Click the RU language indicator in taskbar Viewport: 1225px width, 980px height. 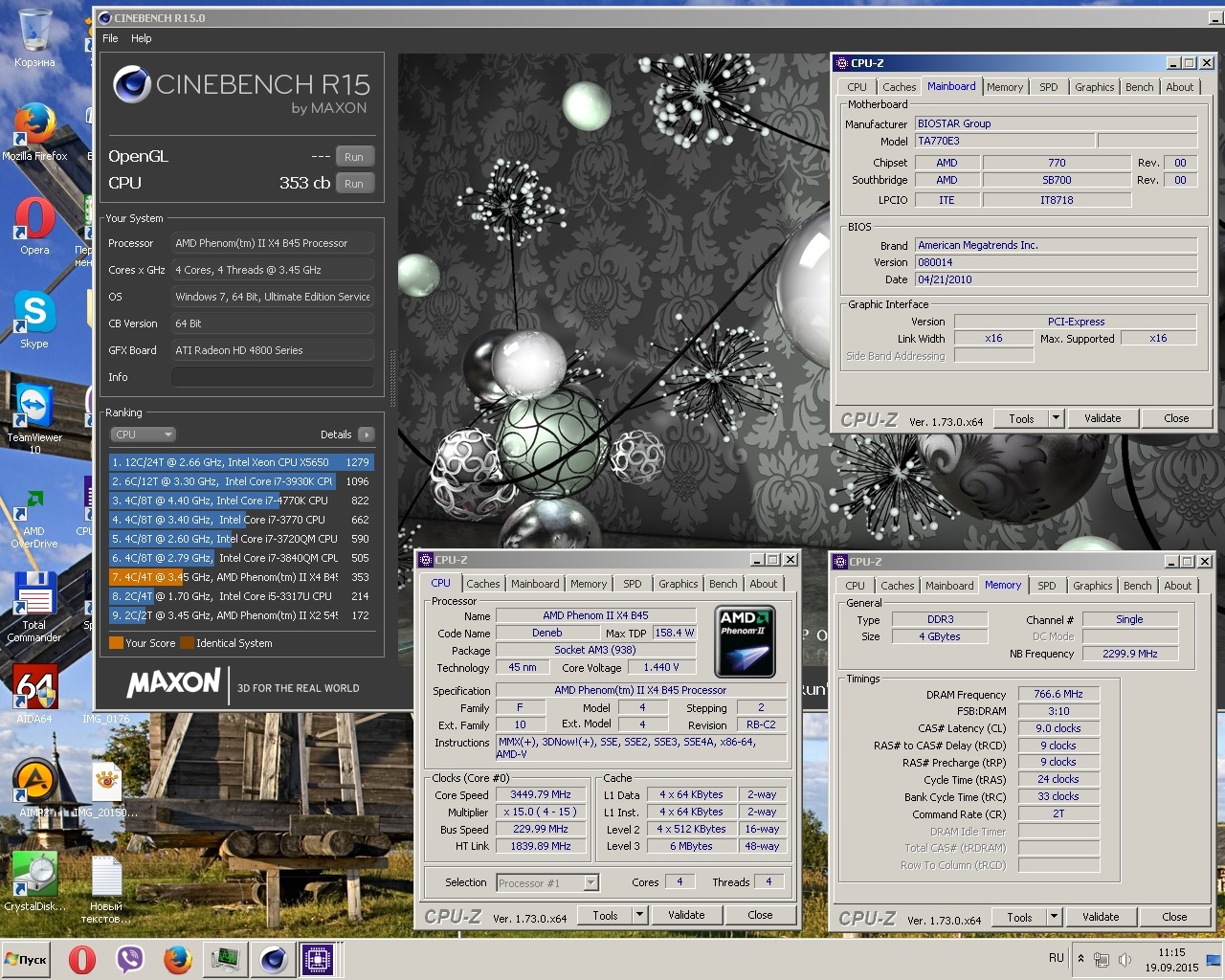[x=1057, y=957]
